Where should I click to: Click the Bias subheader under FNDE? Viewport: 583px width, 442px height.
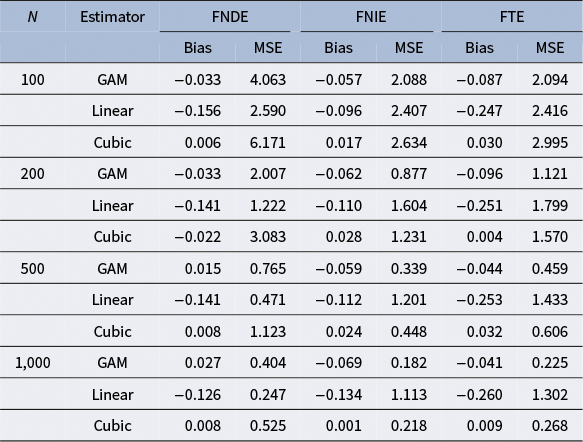[x=197, y=48]
